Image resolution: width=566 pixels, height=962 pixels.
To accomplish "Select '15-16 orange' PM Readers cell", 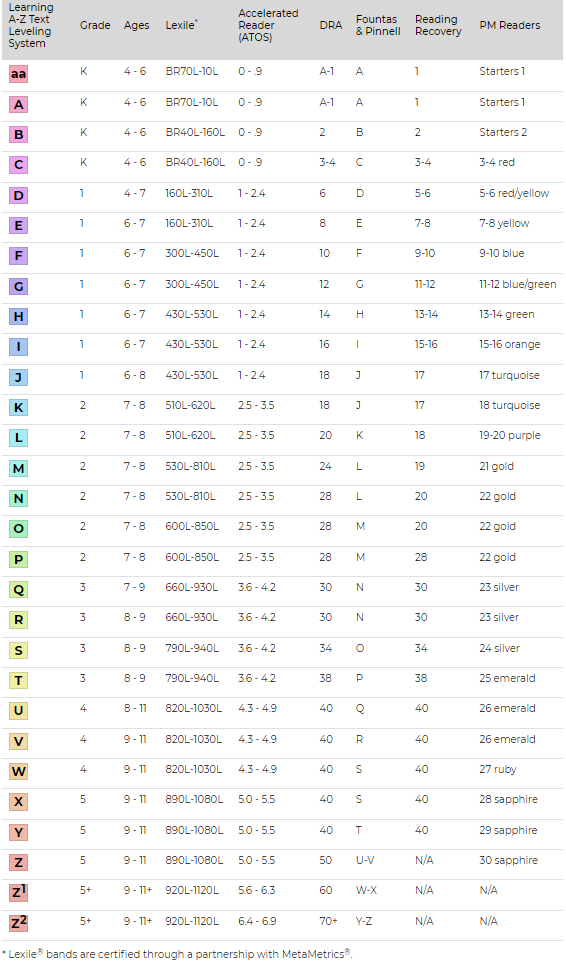I will (510, 344).
